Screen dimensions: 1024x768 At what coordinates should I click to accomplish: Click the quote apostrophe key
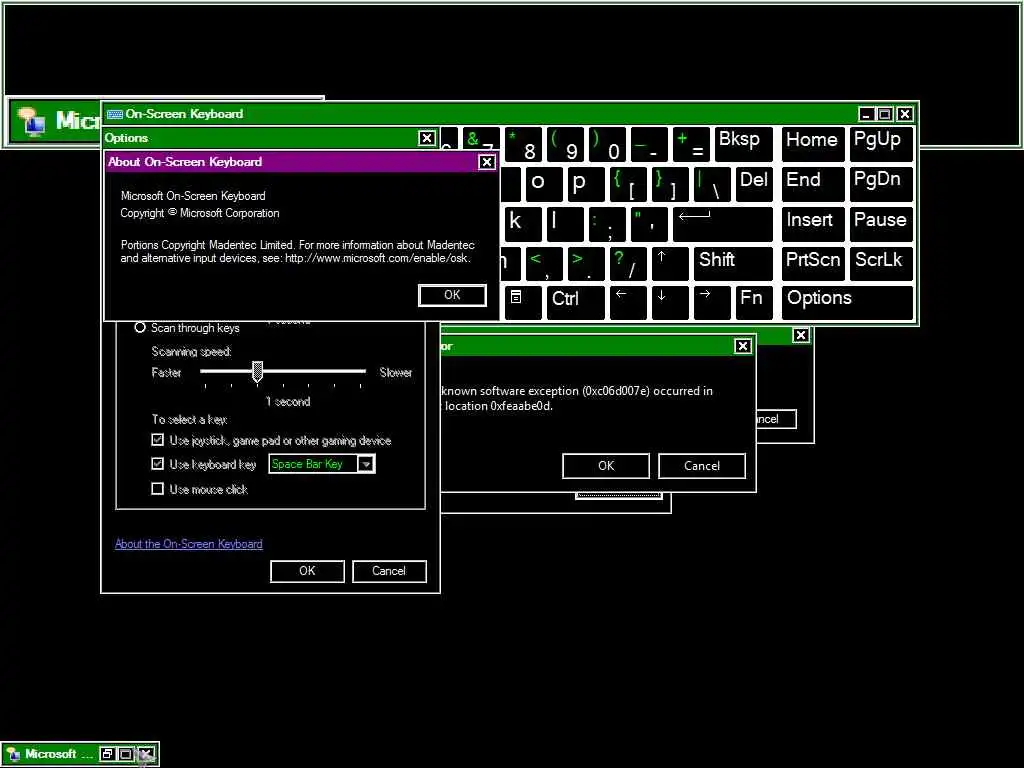(x=649, y=225)
